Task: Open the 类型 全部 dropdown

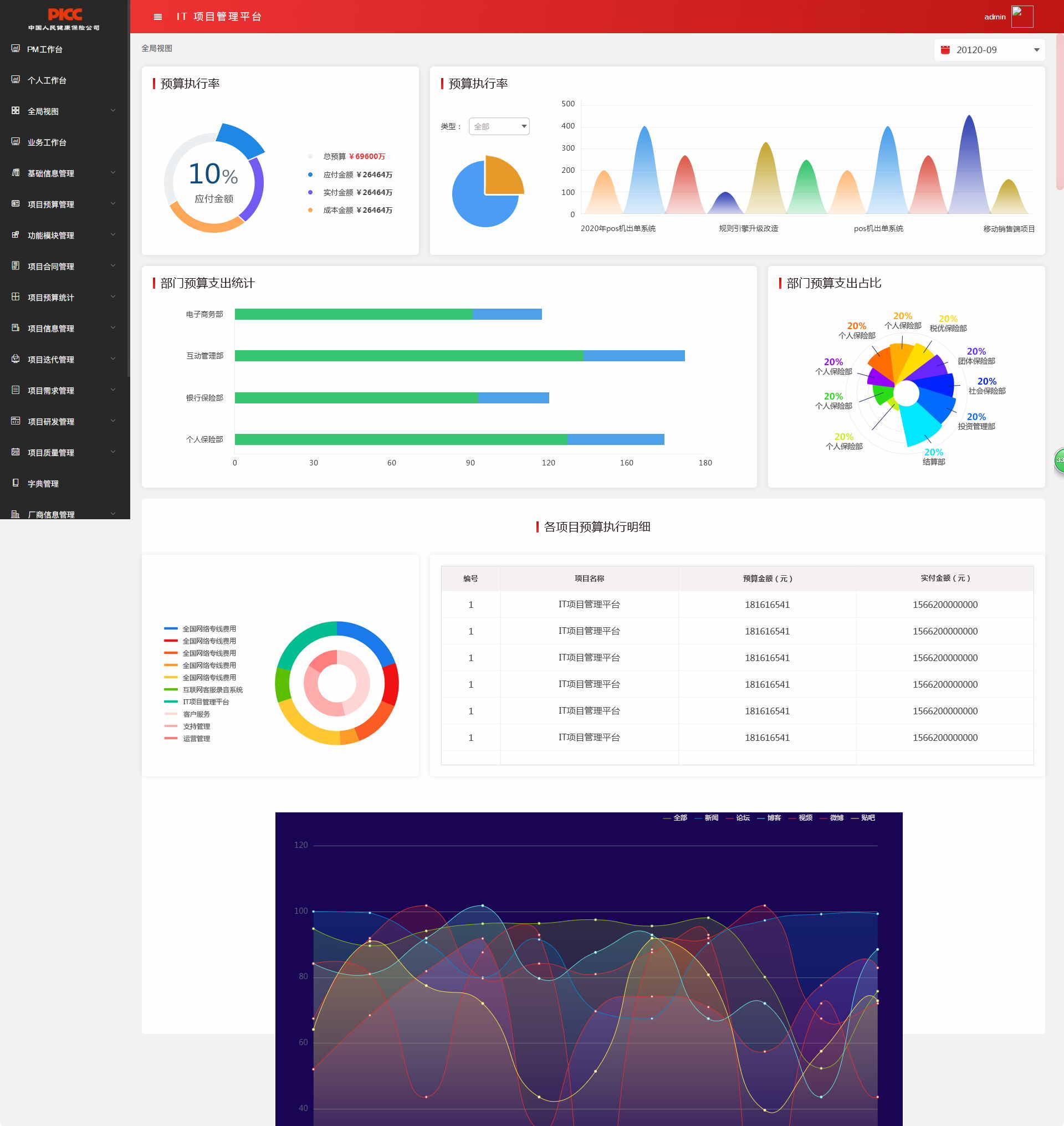Action: pyautogui.click(x=499, y=126)
